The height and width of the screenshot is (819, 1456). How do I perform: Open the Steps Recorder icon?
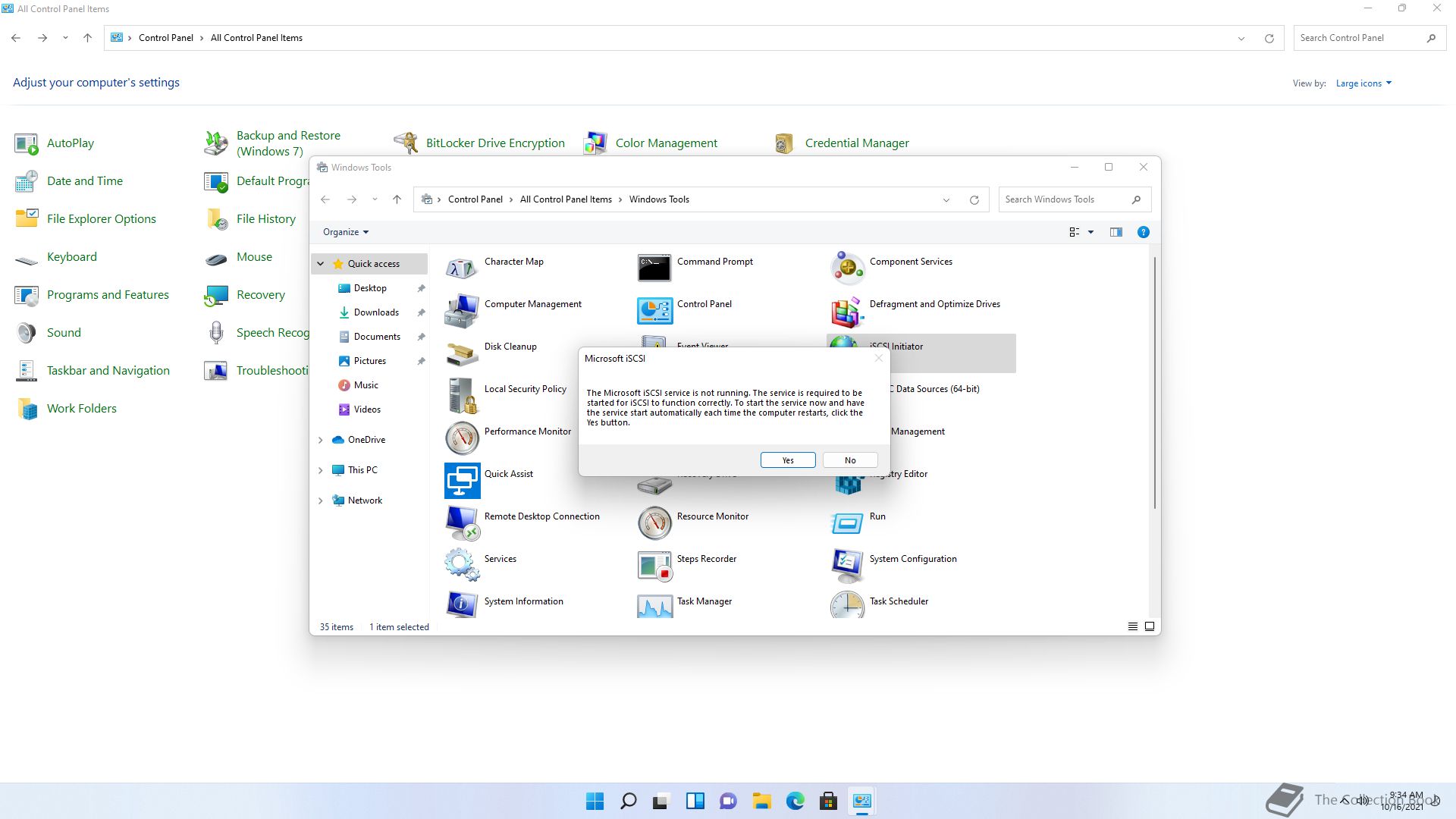pyautogui.click(x=654, y=565)
